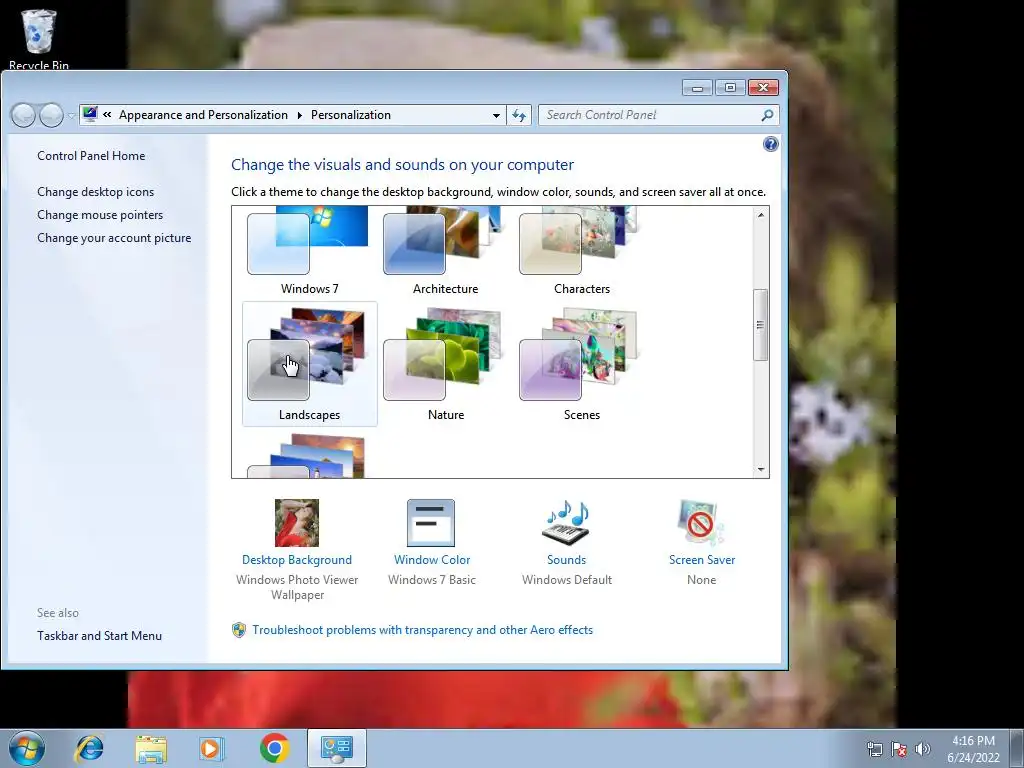Image resolution: width=1024 pixels, height=768 pixels.
Task: Select the Windows 7 theme
Action: coord(309,253)
